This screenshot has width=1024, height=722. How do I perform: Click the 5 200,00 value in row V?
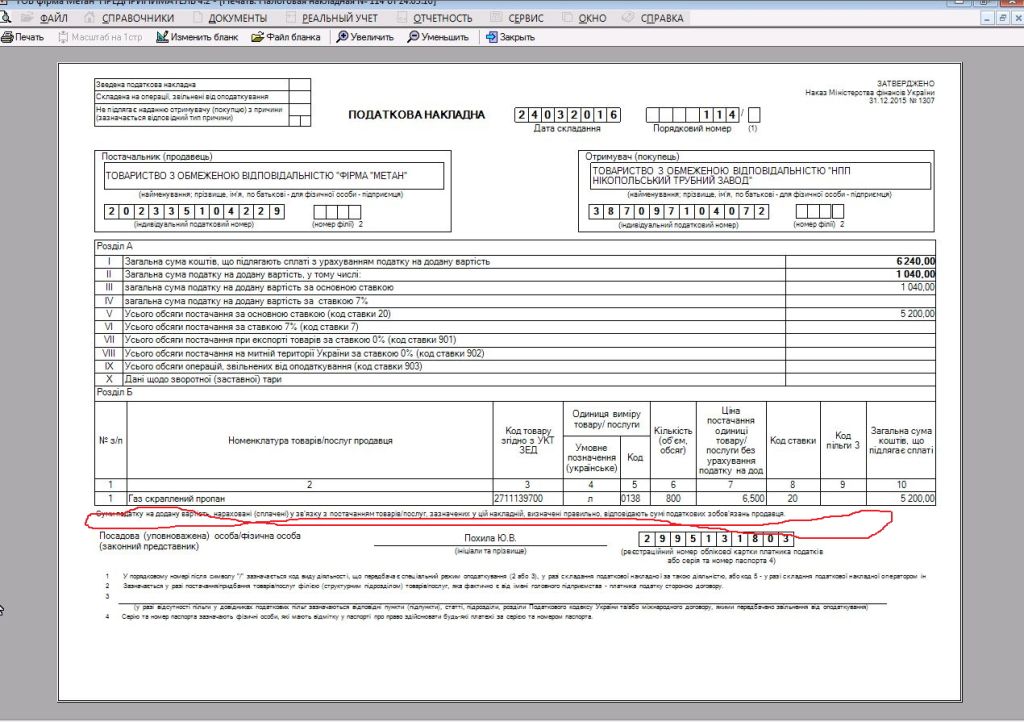tap(917, 313)
